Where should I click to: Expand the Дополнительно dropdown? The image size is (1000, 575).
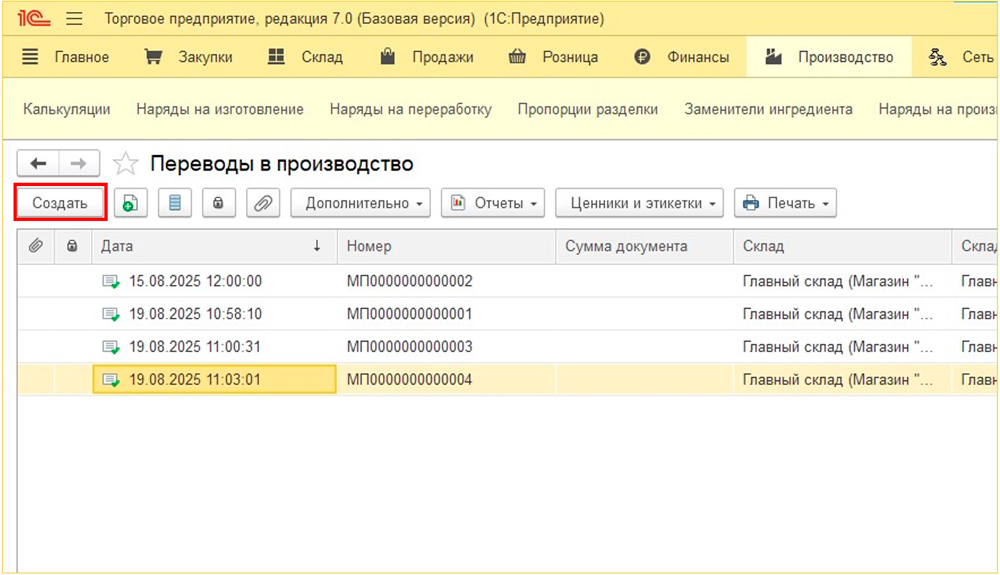[x=361, y=203]
